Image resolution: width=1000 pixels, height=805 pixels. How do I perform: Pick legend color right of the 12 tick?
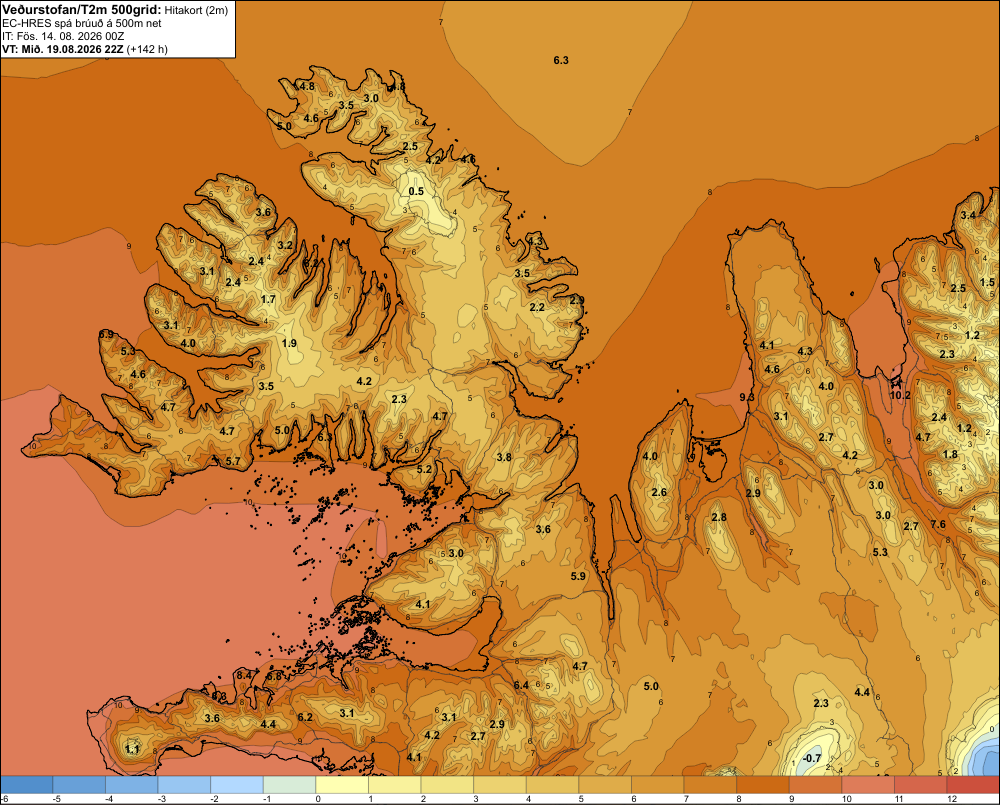973,784
